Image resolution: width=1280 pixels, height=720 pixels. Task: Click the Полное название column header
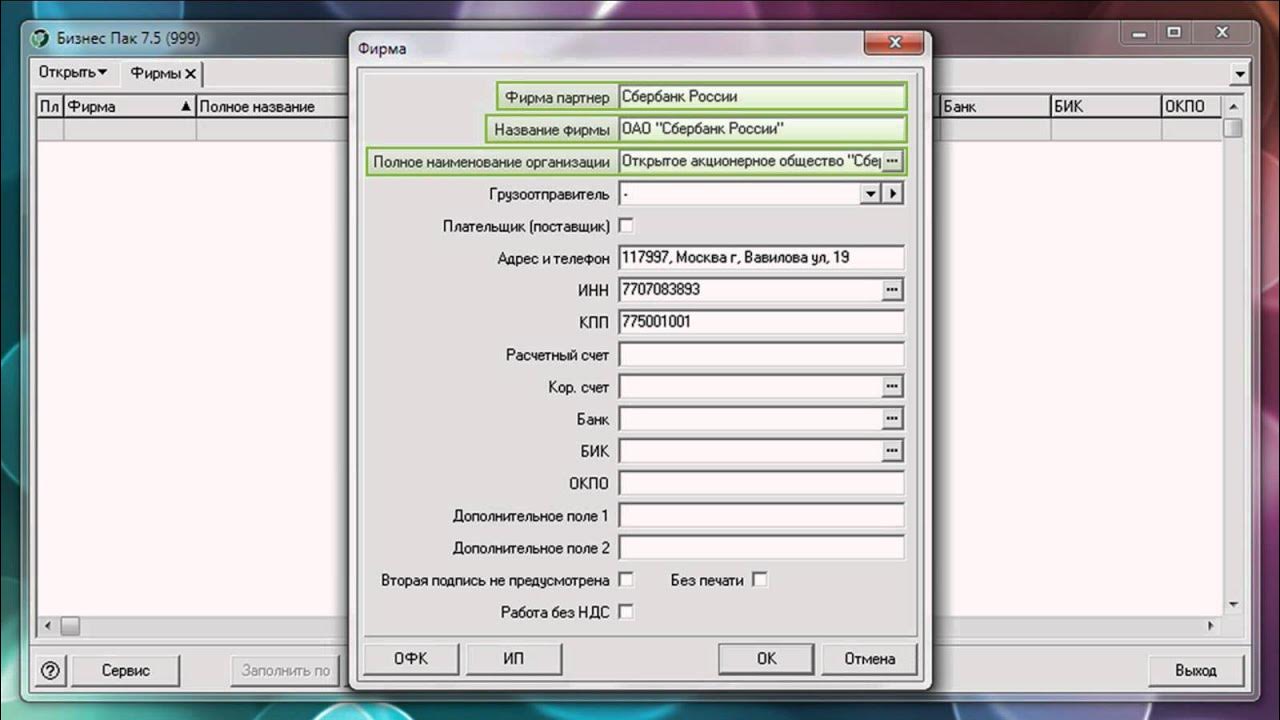(272, 106)
